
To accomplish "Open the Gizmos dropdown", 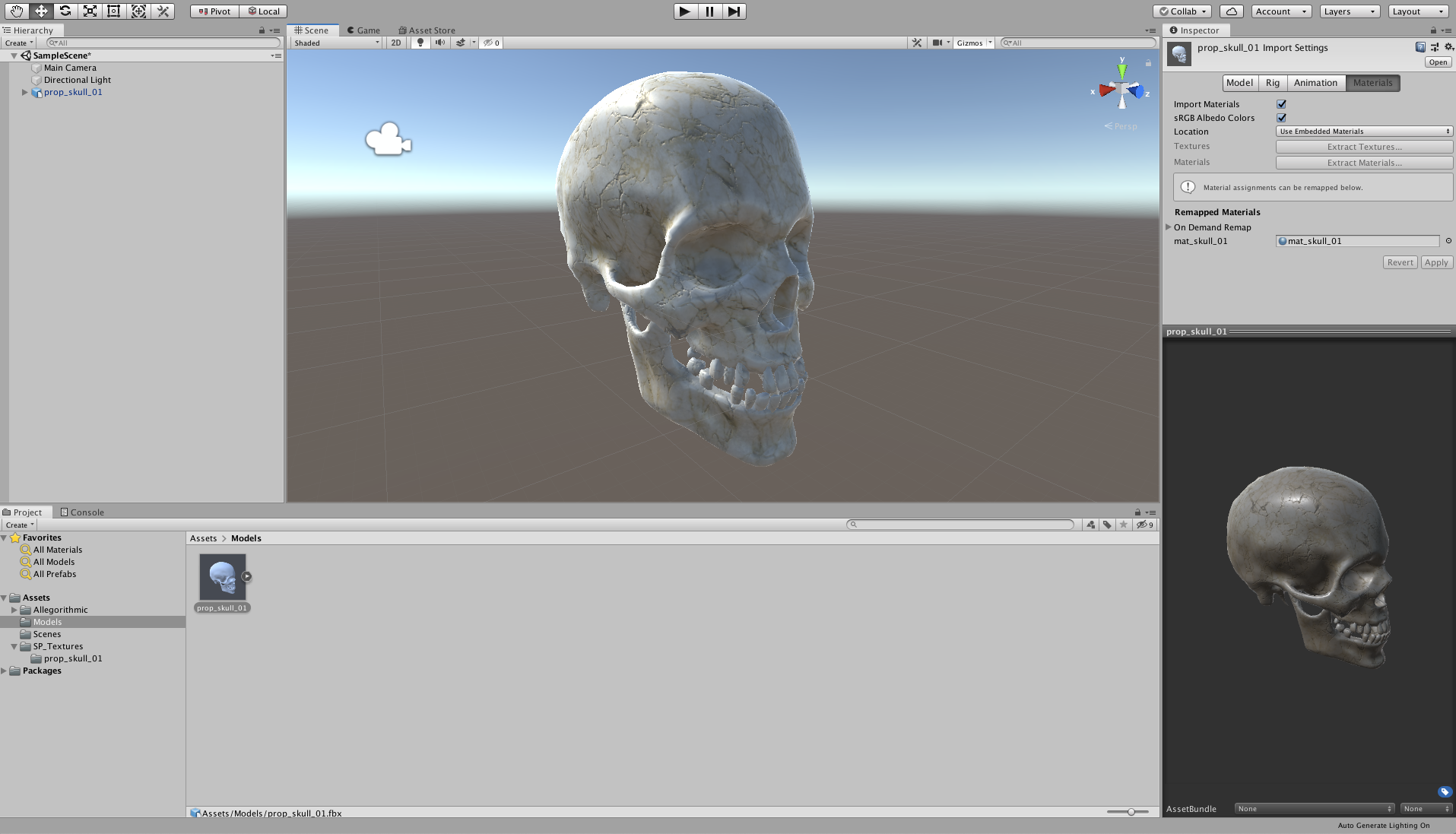I will tap(974, 43).
